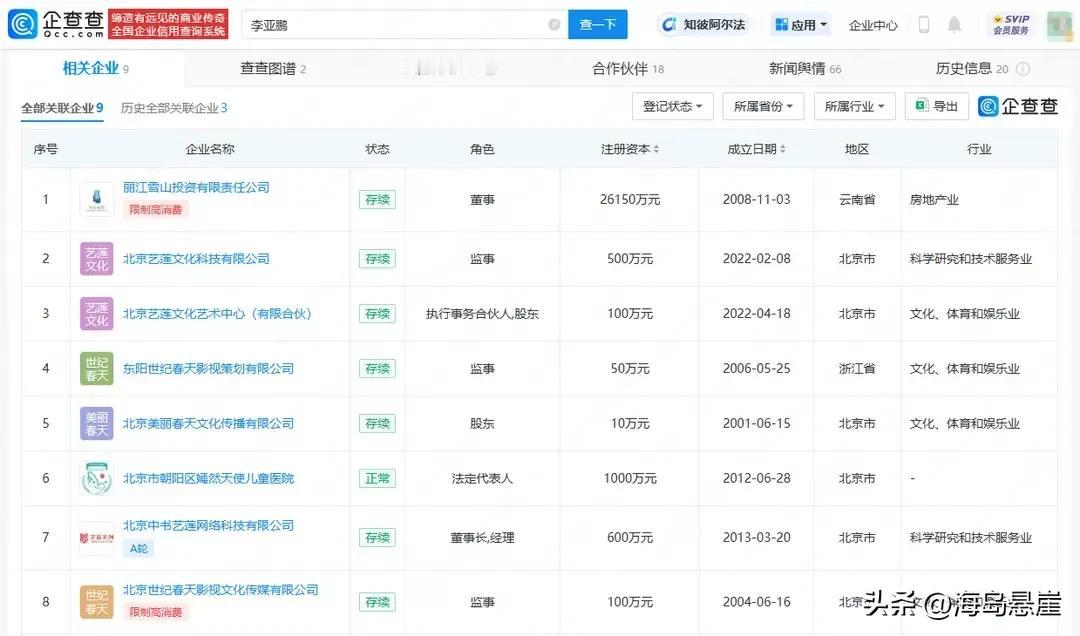Open 企业中心 link
Viewport: 1080px width, 636px height.
click(x=873, y=25)
